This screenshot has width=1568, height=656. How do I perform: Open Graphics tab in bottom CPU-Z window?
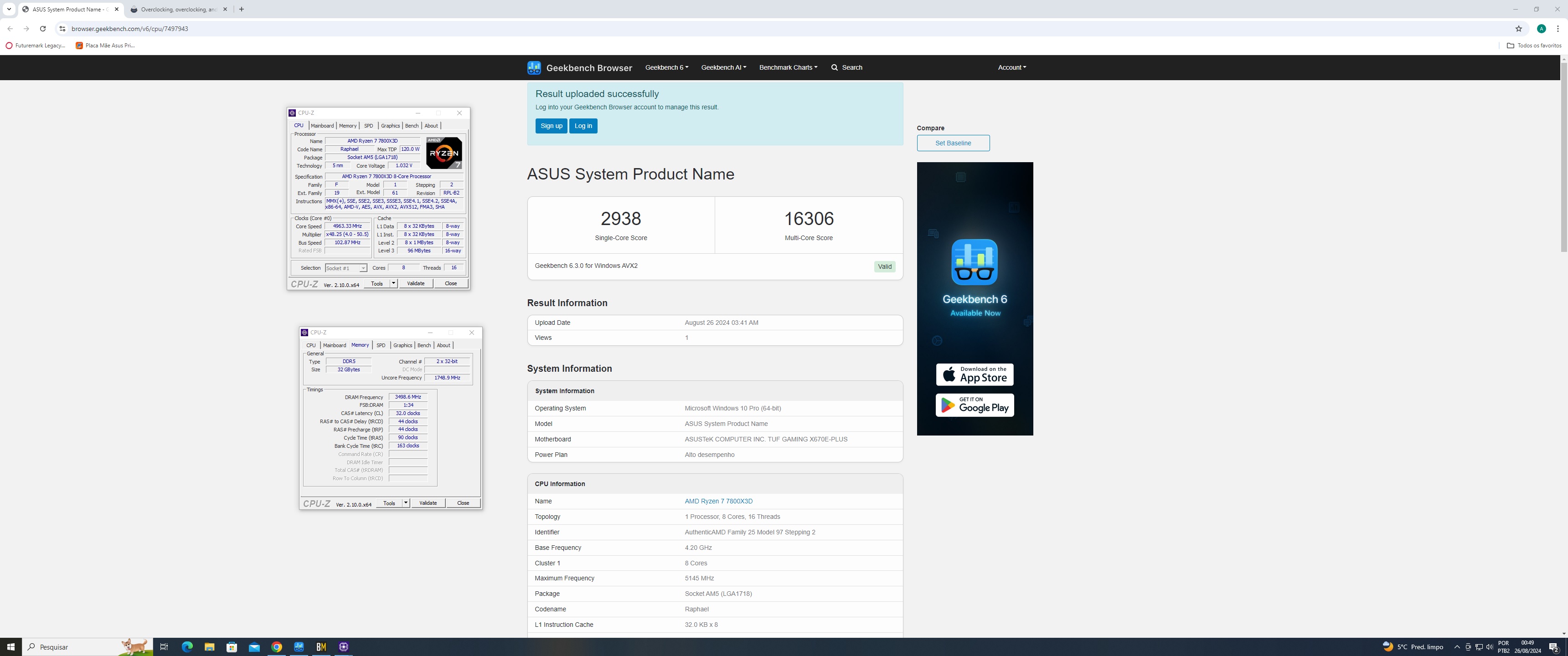click(x=402, y=346)
